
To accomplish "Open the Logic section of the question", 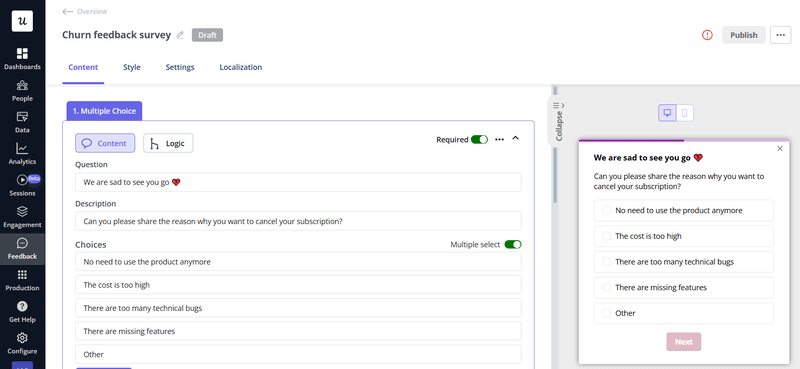I will [168, 143].
